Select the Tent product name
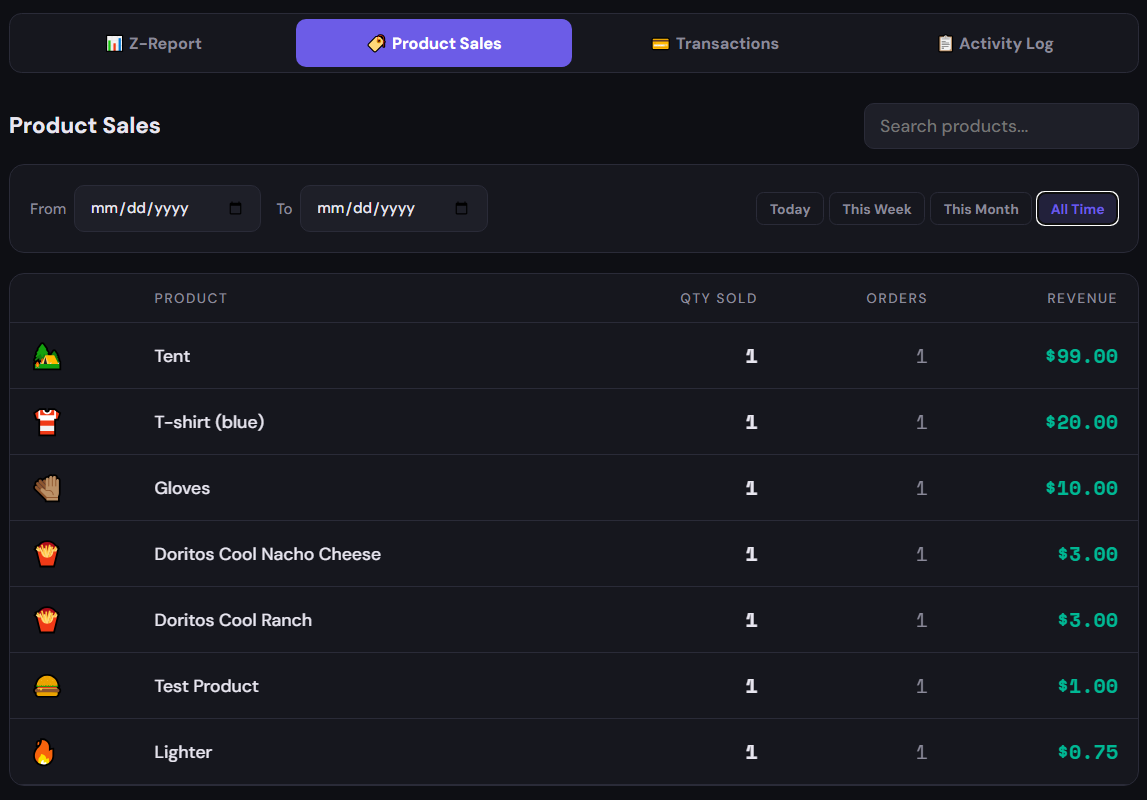The image size is (1147, 800). click(172, 356)
